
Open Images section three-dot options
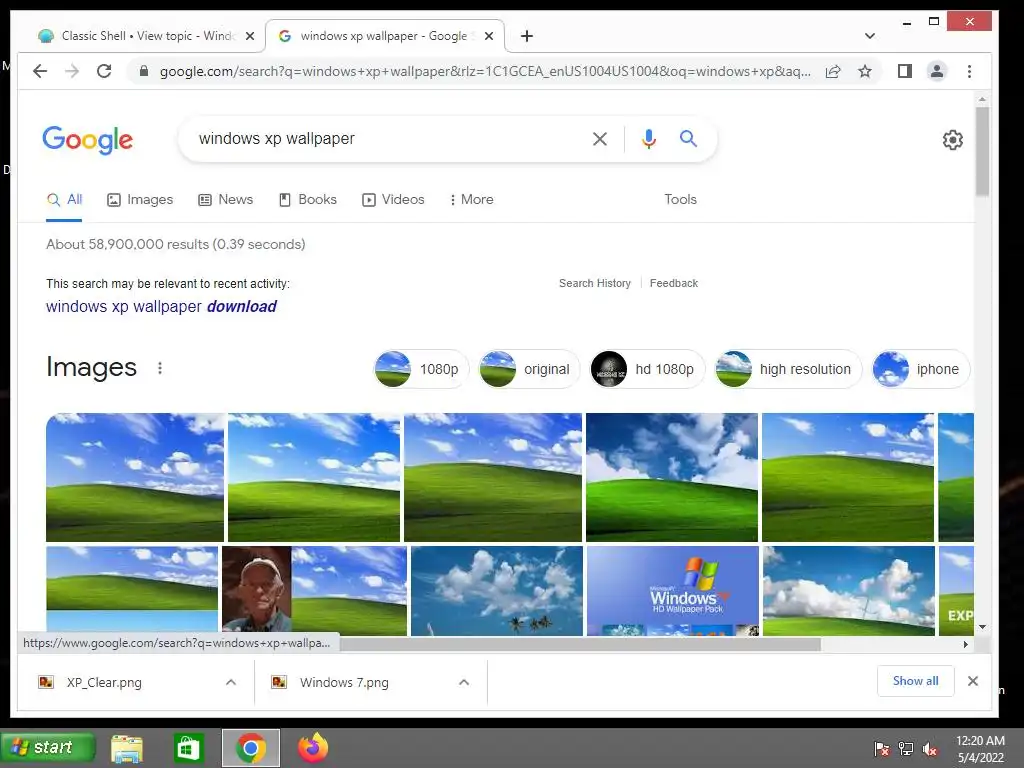[x=160, y=368]
